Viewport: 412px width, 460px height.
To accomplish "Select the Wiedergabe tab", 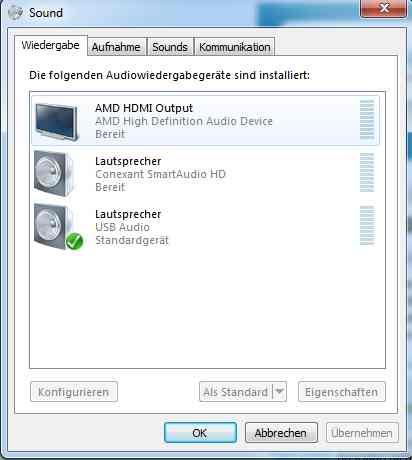I will [51, 45].
